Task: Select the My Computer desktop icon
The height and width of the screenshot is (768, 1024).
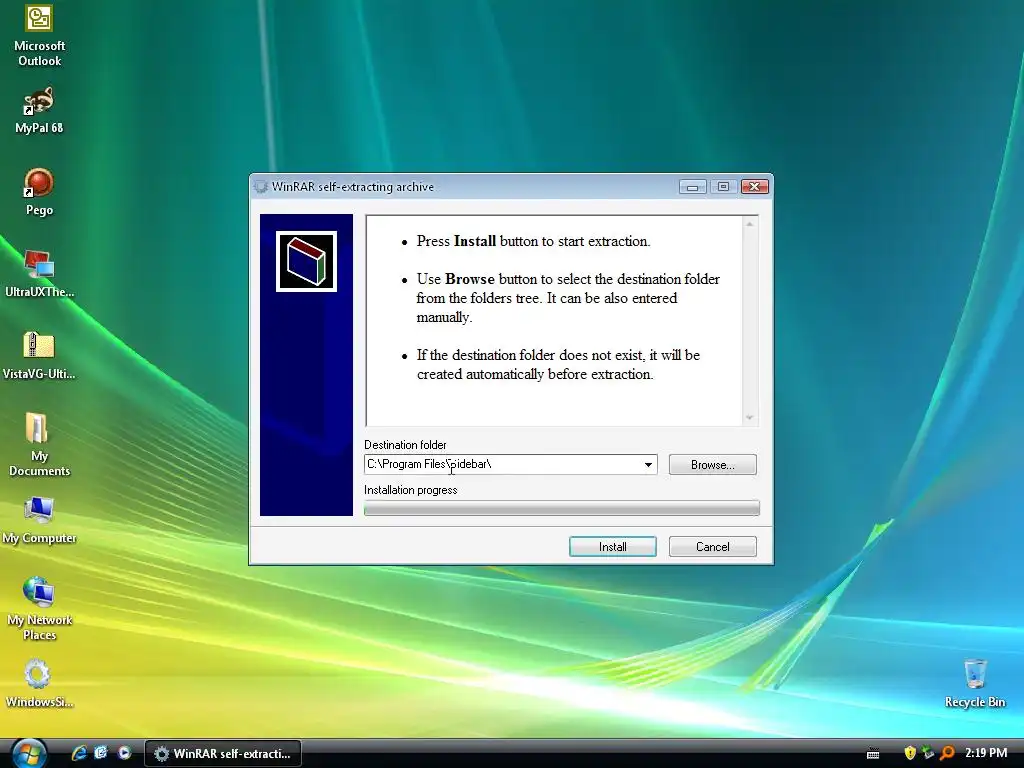Action: click(x=39, y=520)
